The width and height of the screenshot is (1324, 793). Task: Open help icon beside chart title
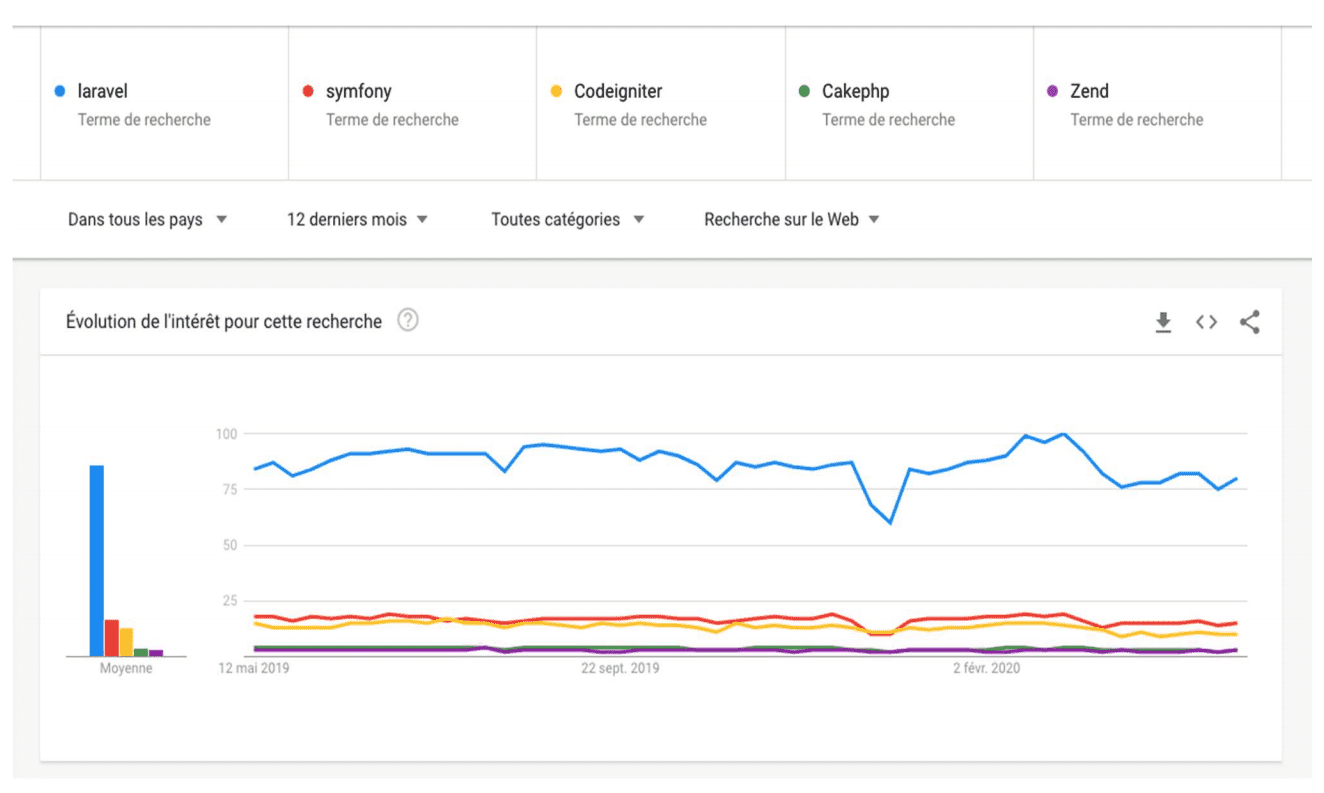pyautogui.click(x=408, y=321)
